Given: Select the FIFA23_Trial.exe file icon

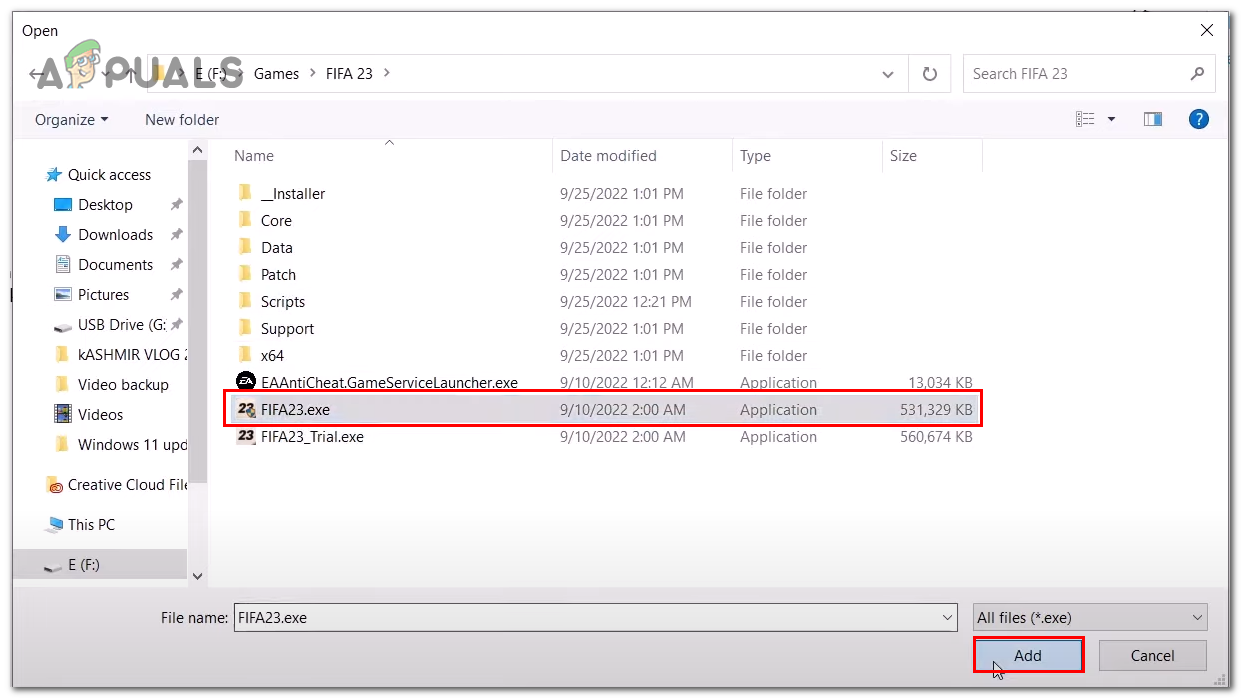Looking at the screenshot, I should click(x=246, y=437).
